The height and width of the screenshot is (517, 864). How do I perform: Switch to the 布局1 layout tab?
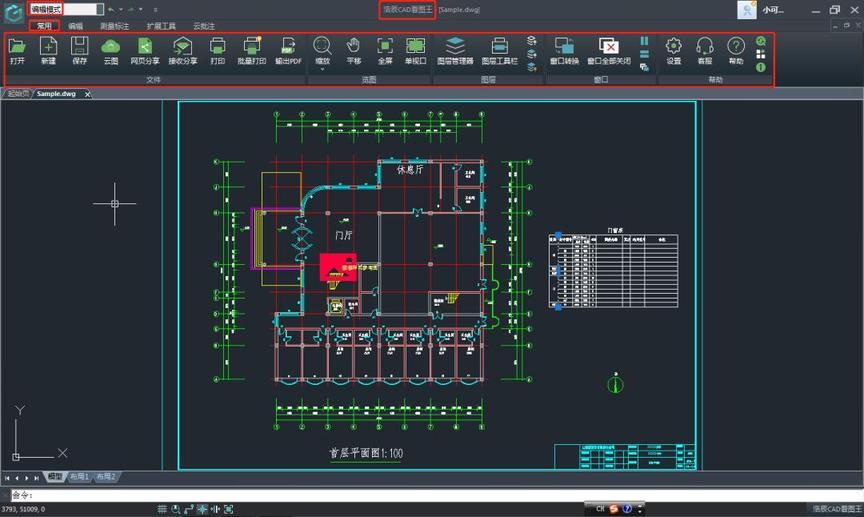(79, 477)
